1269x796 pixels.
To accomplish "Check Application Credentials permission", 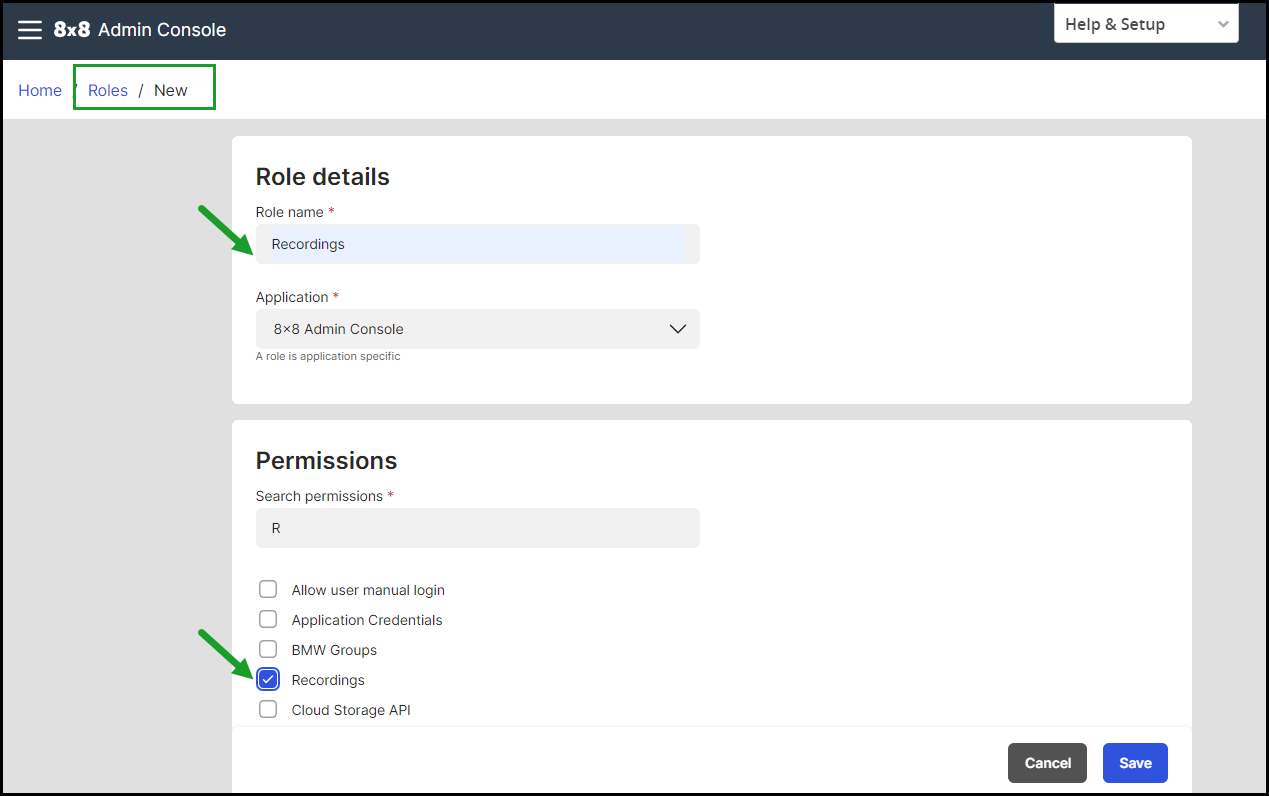I will pyautogui.click(x=268, y=619).
